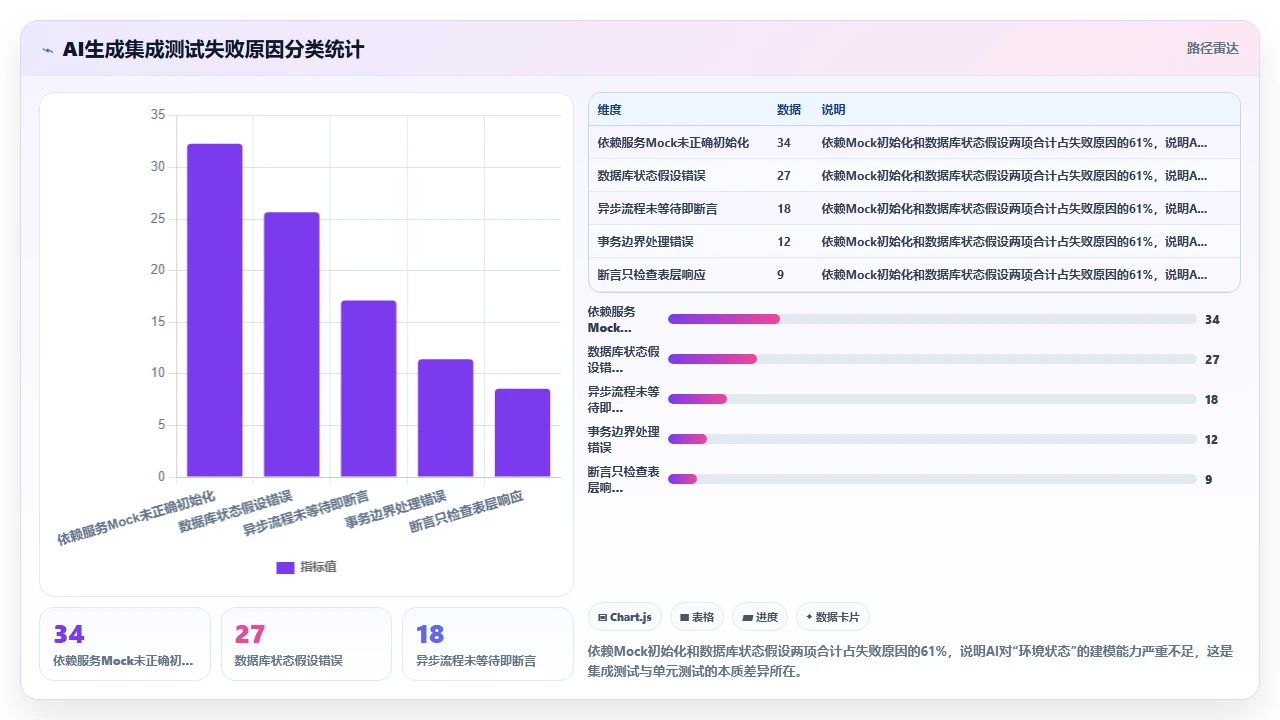Click the 指标值 legend label
This screenshot has width=1280, height=720.
click(318, 567)
